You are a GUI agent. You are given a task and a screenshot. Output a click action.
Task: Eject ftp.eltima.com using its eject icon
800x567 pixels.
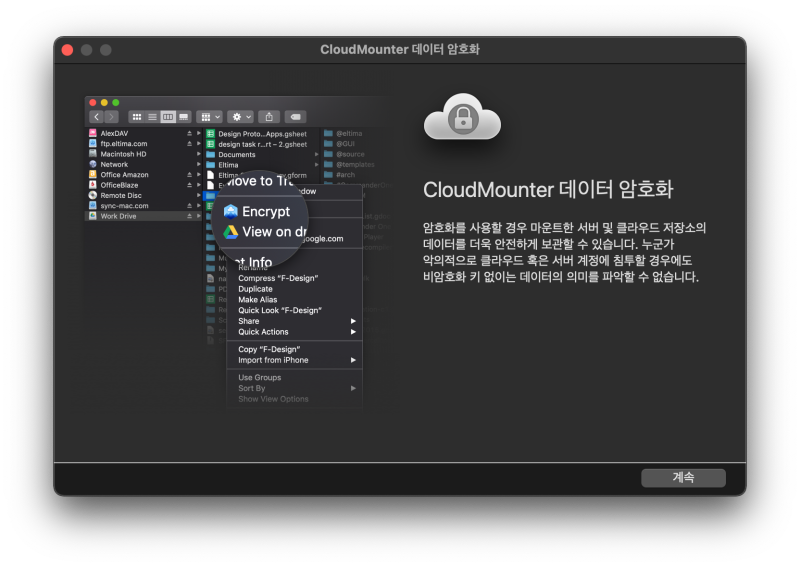pyautogui.click(x=189, y=143)
